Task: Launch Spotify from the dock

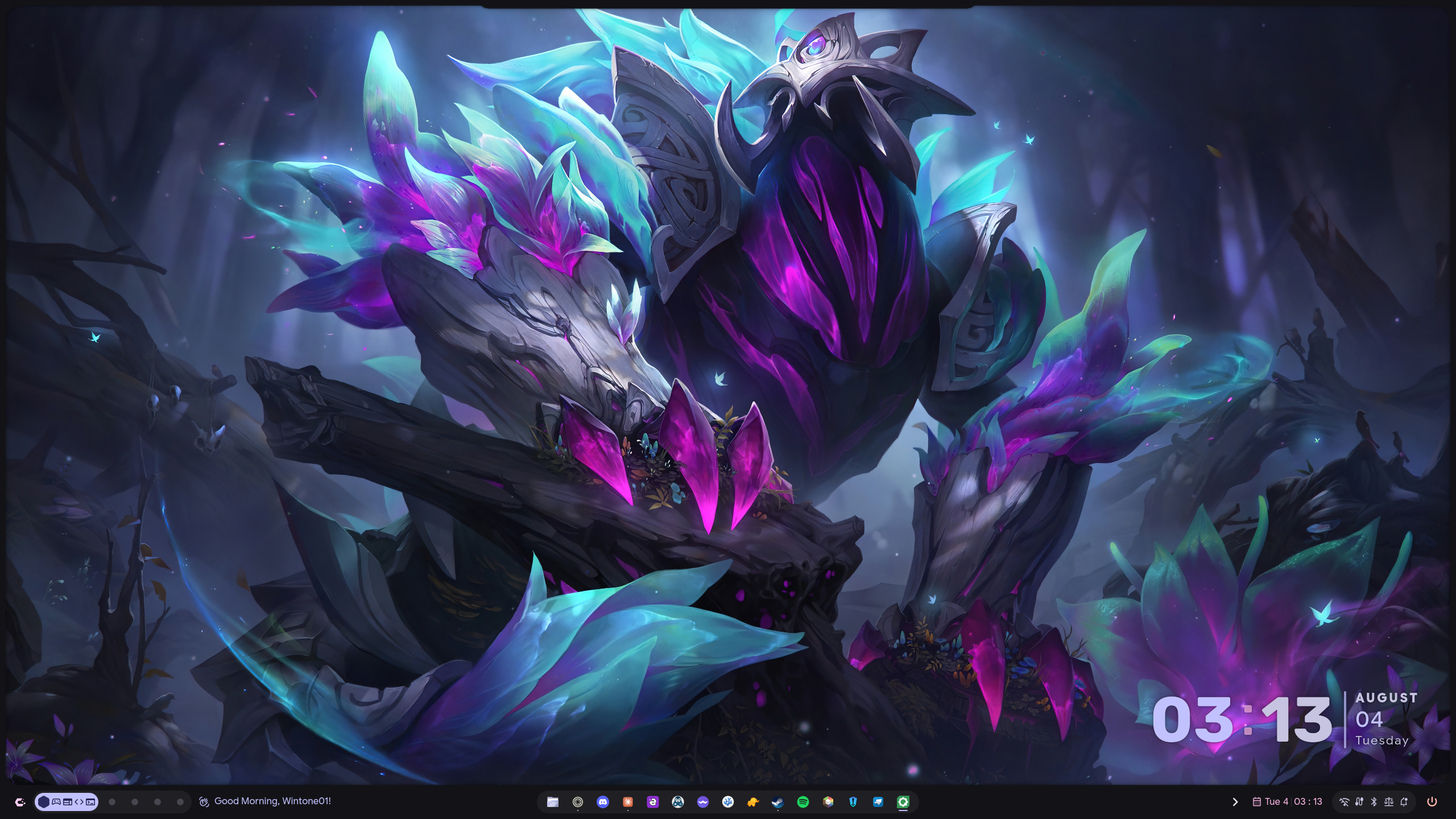Action: (x=803, y=802)
